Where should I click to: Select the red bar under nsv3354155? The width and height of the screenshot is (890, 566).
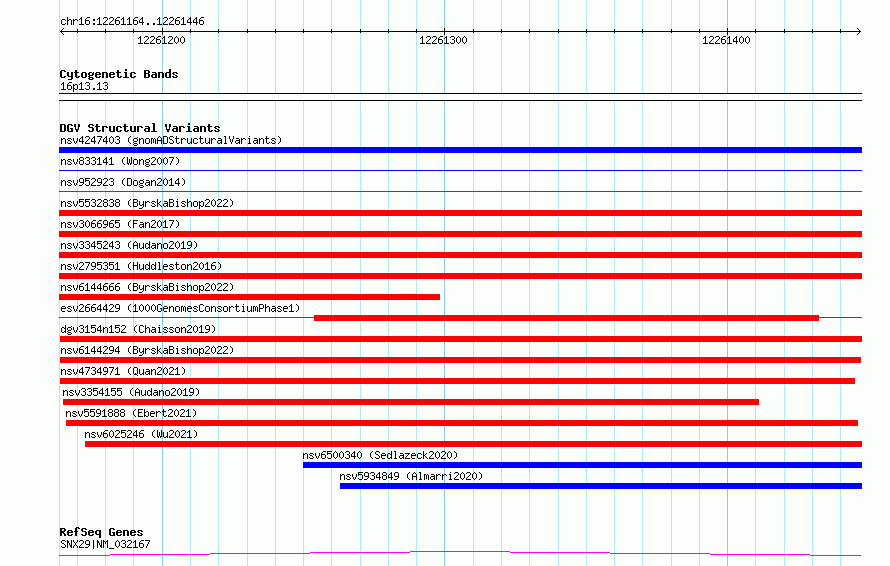coord(411,402)
